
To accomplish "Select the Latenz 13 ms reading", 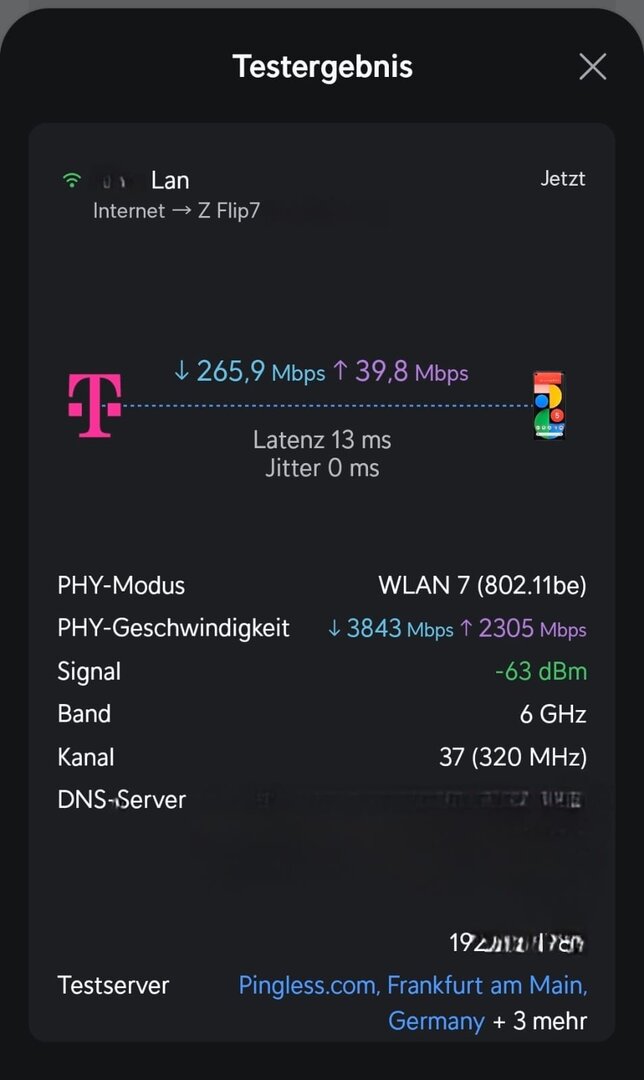I will point(322,440).
